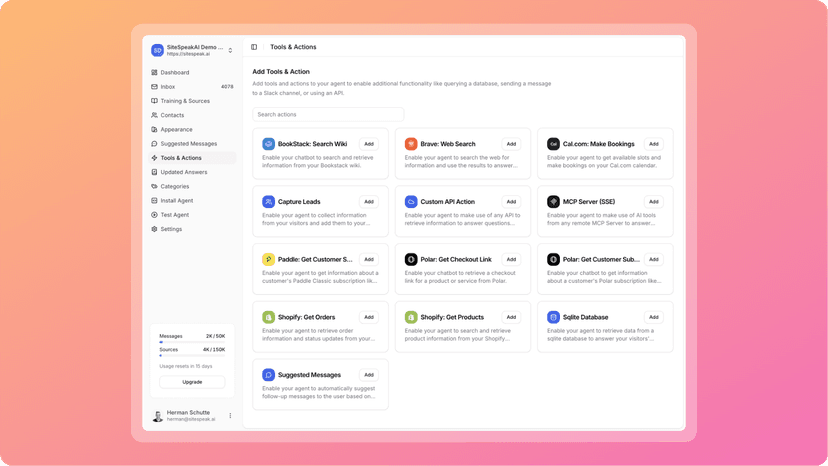This screenshot has height=466, width=828.
Task: Select Training & Sources menu item
Action: pos(192,101)
